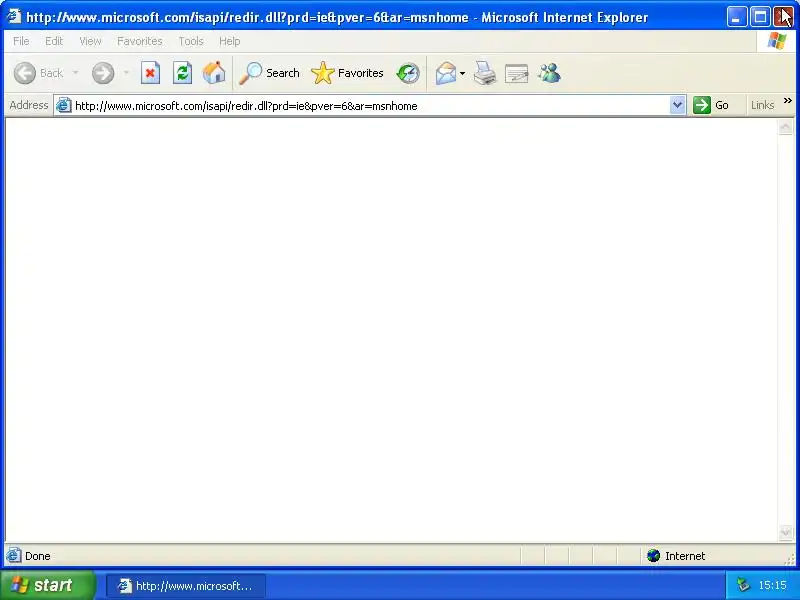Expand the Mail dropdown arrow

pyautogui.click(x=462, y=73)
